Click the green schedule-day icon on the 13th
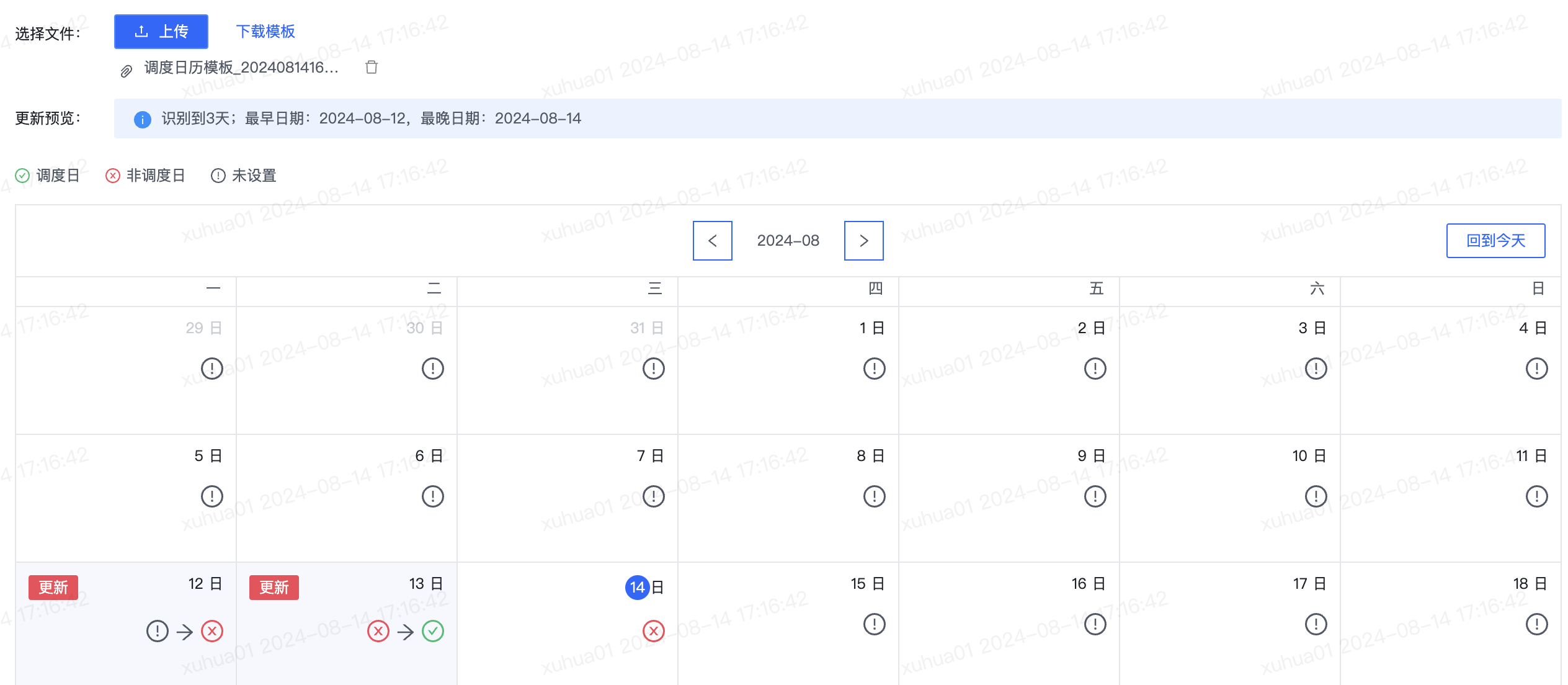 click(433, 631)
